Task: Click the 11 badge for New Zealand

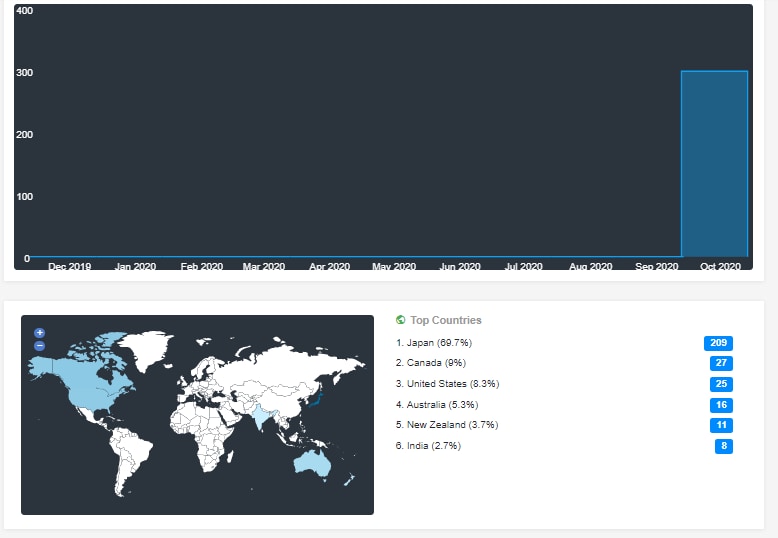Action: click(721, 425)
